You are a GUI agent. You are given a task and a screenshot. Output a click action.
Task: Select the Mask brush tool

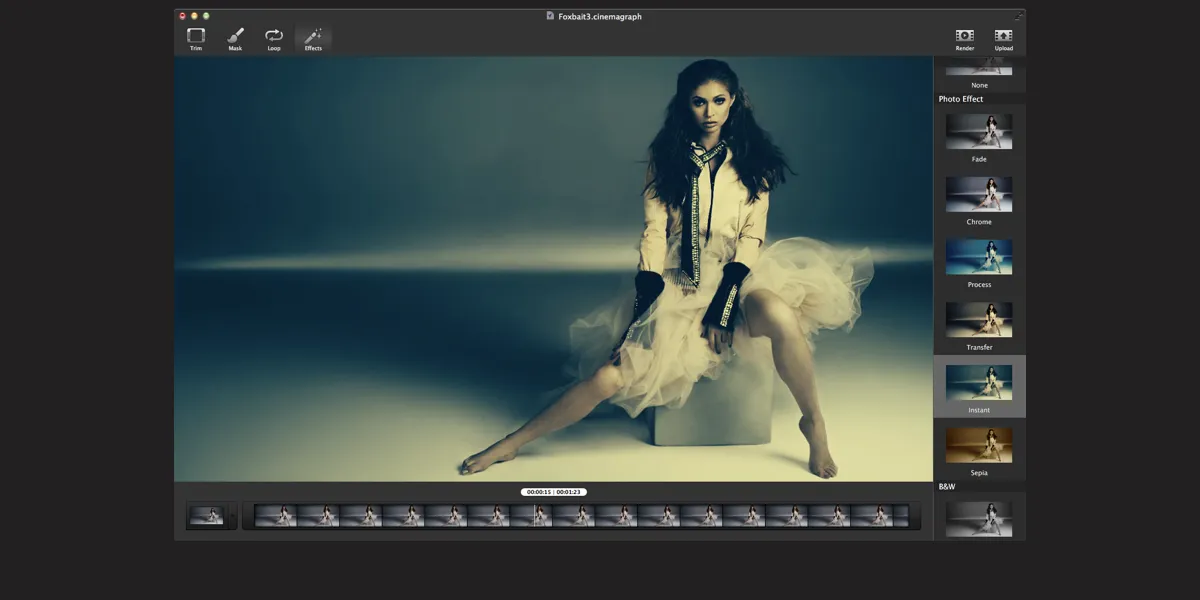235,40
